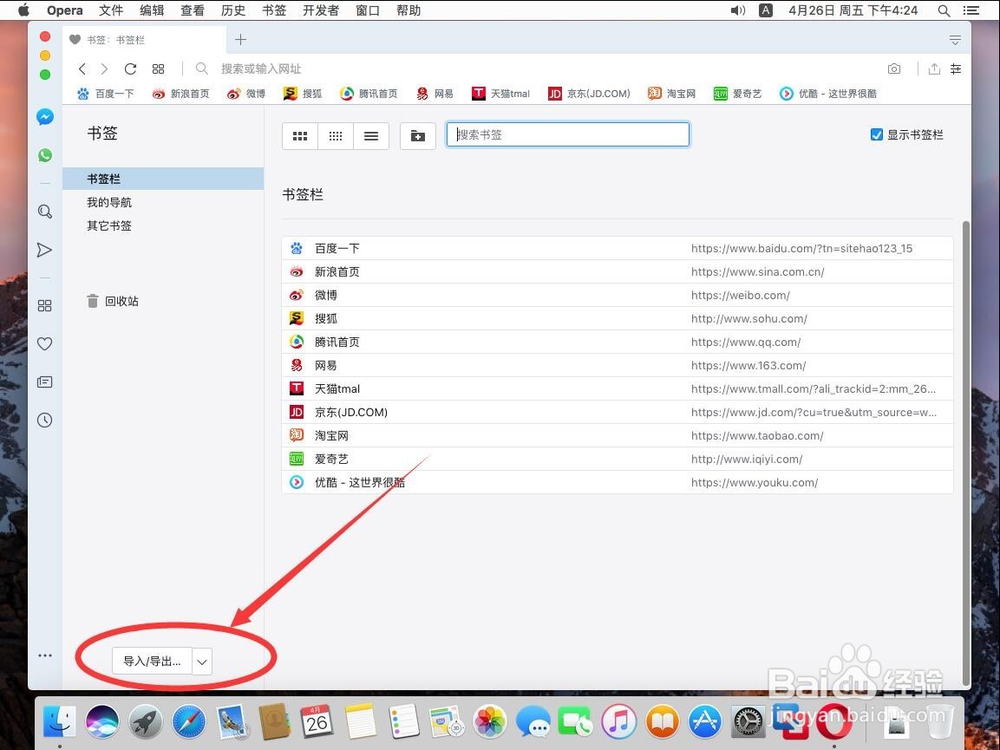The width and height of the screenshot is (1000, 750).
Task: Reload the page
Action: pyautogui.click(x=131, y=69)
